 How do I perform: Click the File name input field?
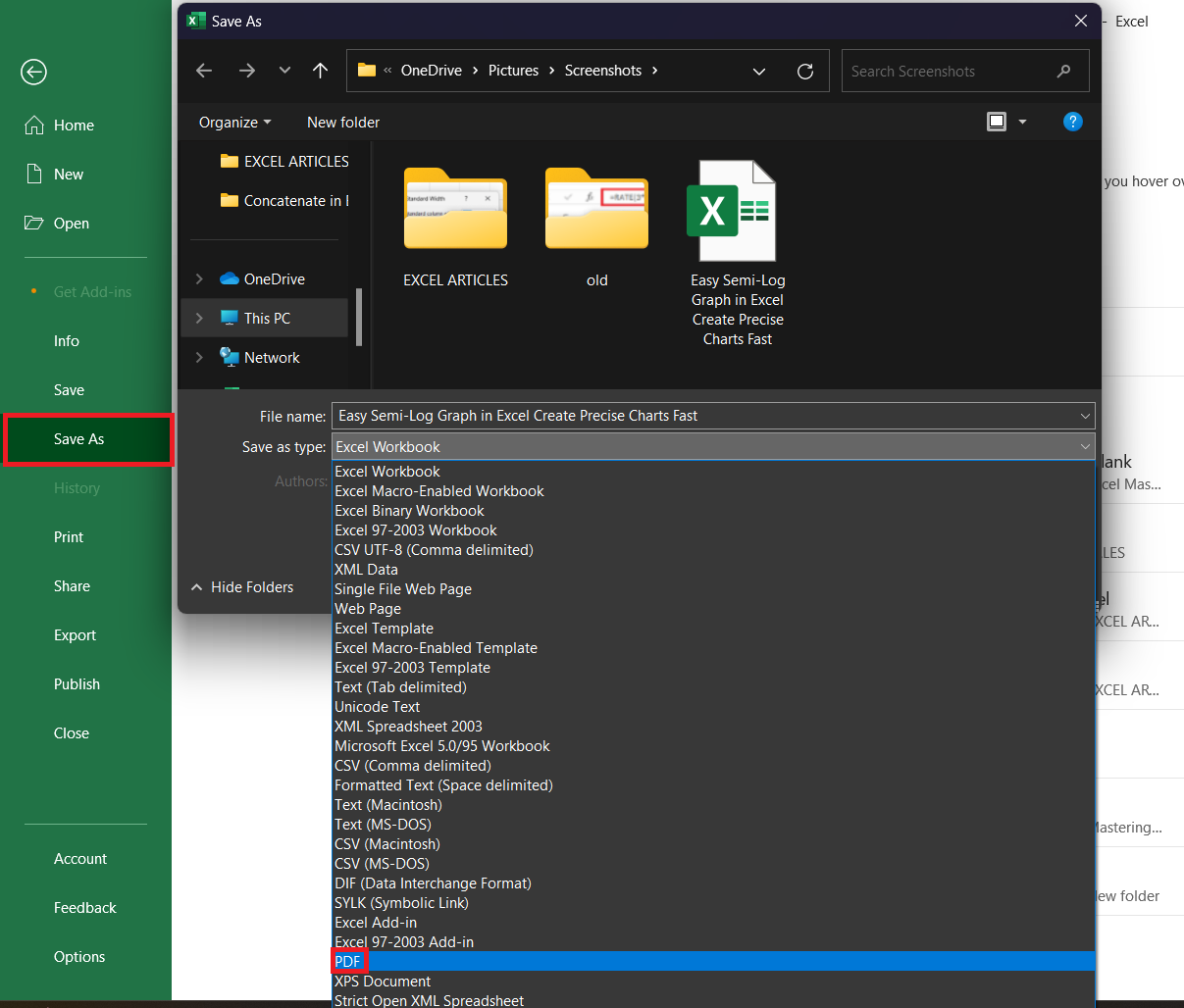click(x=704, y=416)
